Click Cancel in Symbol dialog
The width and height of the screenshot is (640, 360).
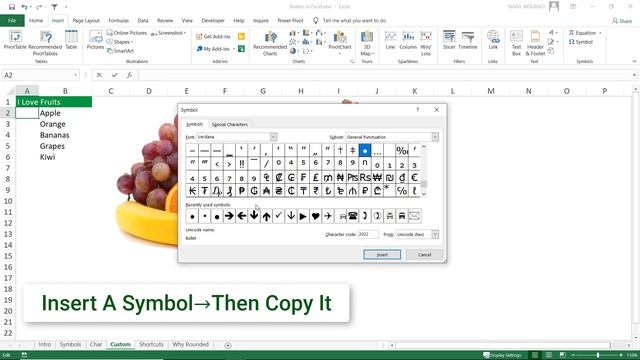pyautogui.click(x=424, y=255)
